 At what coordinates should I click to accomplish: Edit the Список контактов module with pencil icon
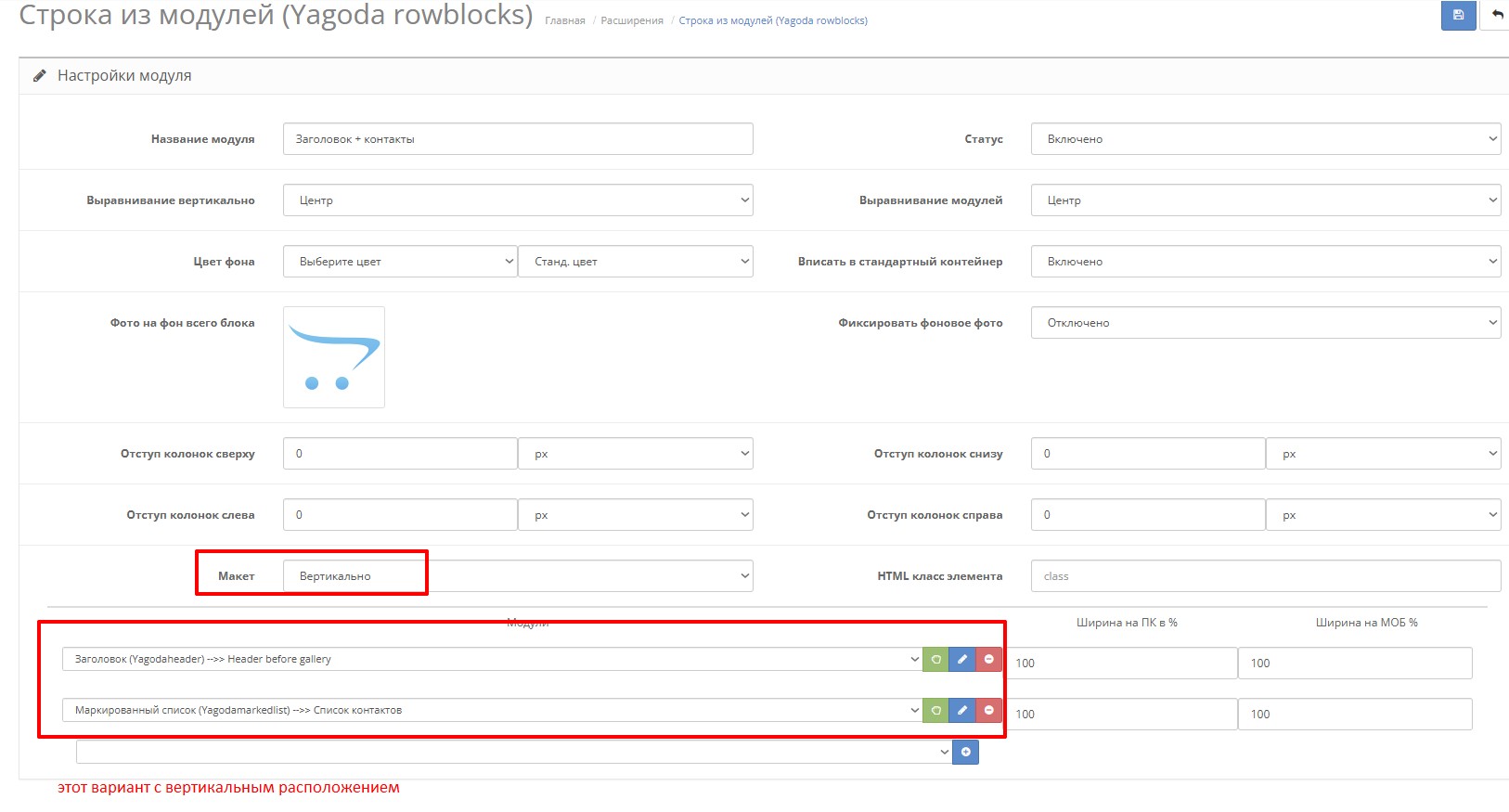(x=962, y=710)
